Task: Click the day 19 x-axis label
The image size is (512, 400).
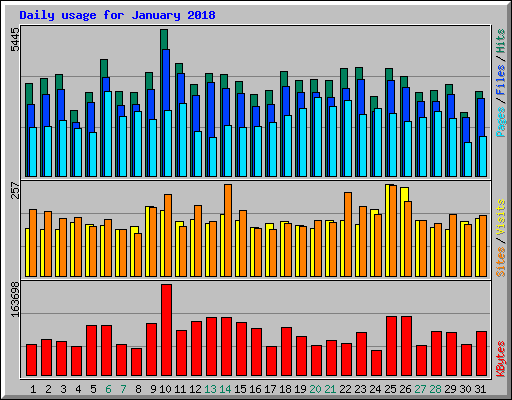Action: (300, 389)
